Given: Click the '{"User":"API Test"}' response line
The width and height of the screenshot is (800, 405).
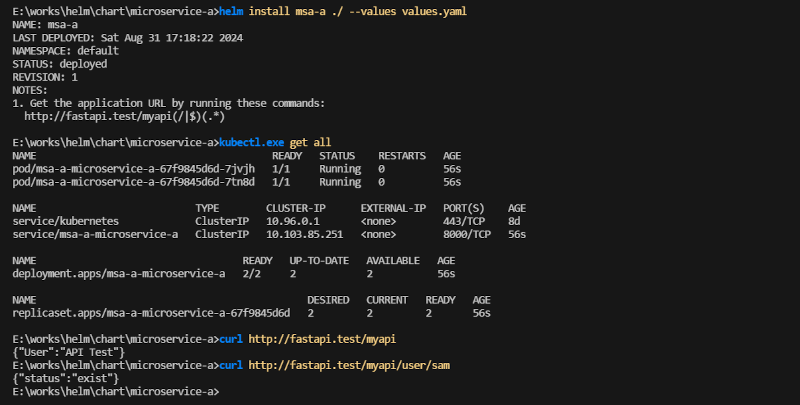Looking at the screenshot, I should pos(68,352).
